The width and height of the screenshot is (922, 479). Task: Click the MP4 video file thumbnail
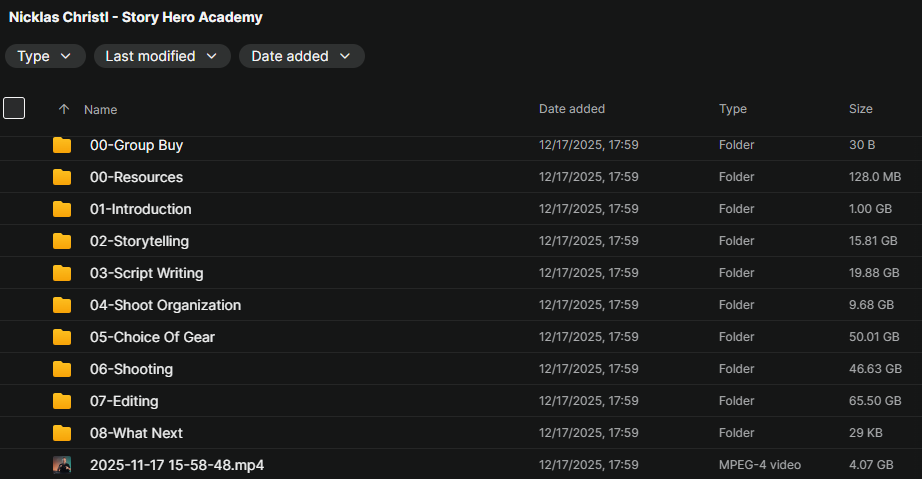[x=62, y=465]
